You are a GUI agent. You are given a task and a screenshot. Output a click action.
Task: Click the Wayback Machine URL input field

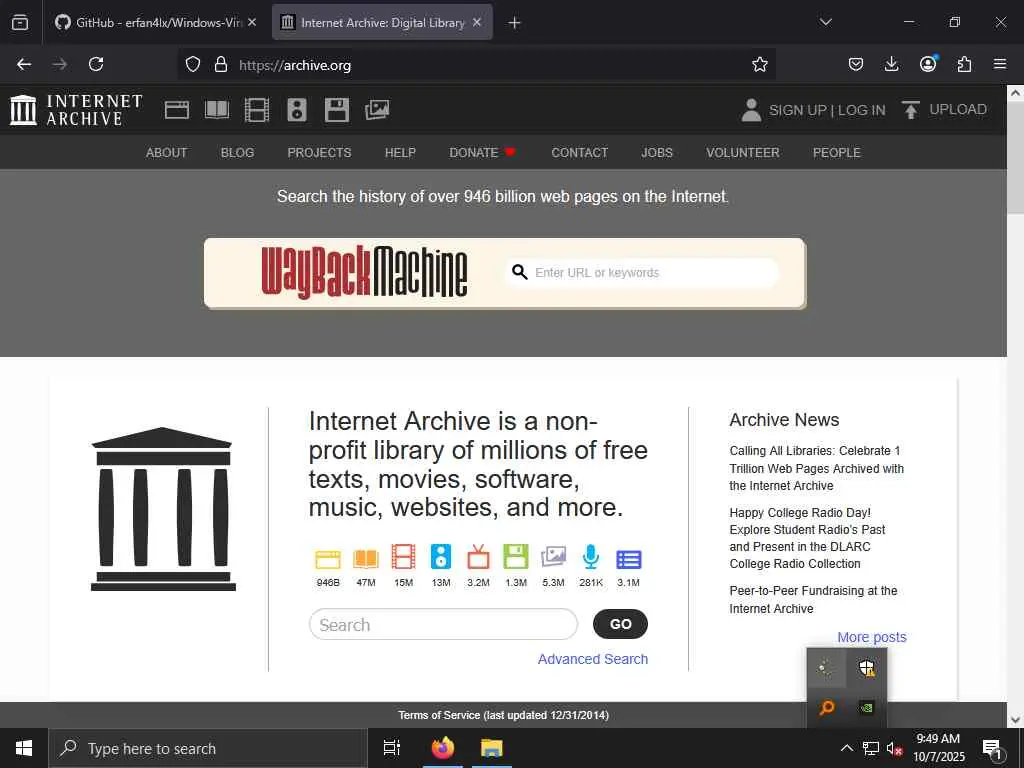coord(643,272)
